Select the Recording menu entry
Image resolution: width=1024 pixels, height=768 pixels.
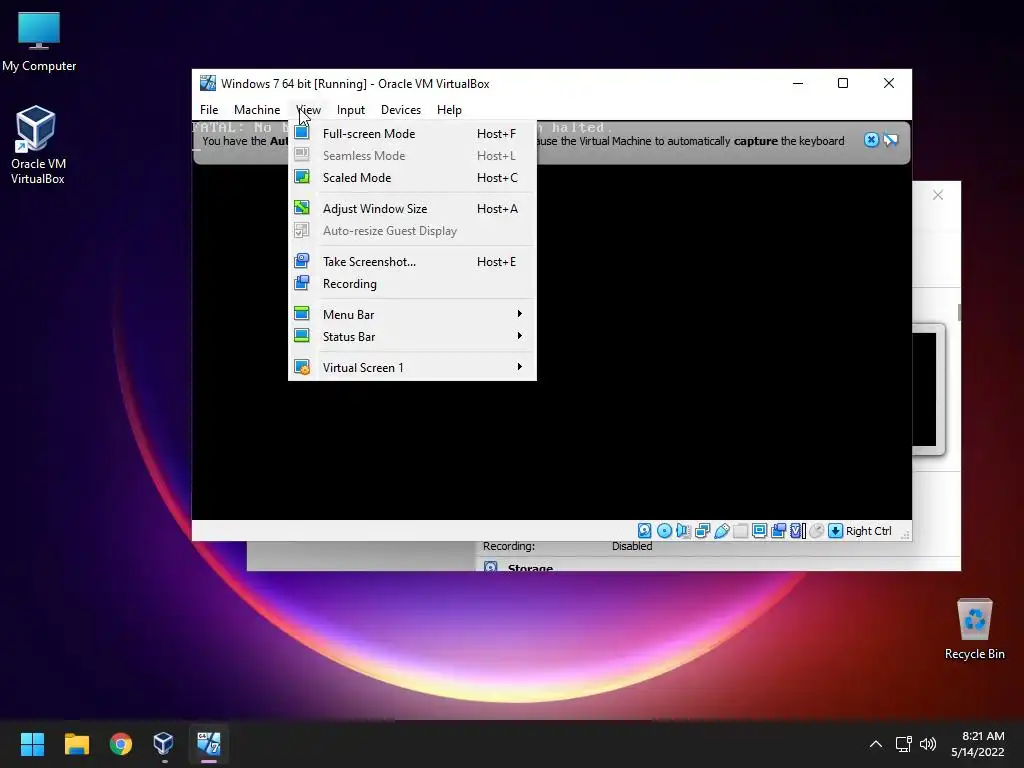point(412,283)
